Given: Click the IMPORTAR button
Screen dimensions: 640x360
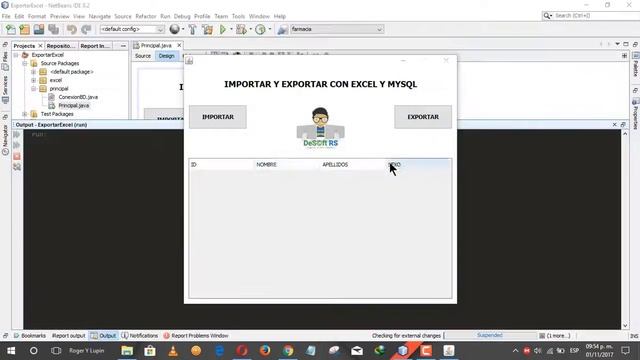Looking at the screenshot, I should tap(218, 117).
